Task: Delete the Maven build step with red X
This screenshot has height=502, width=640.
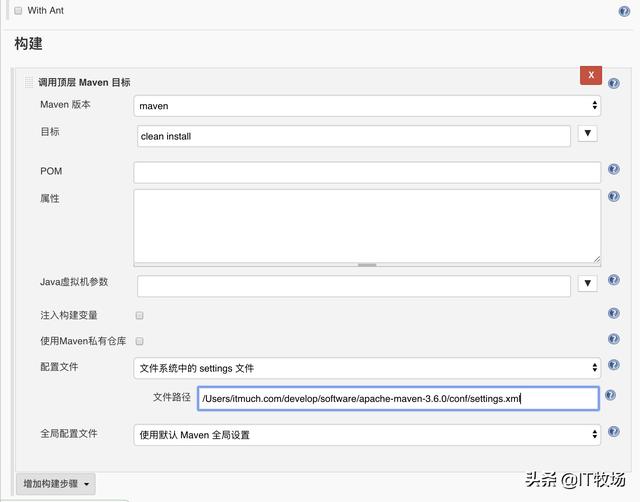Action: [591, 75]
